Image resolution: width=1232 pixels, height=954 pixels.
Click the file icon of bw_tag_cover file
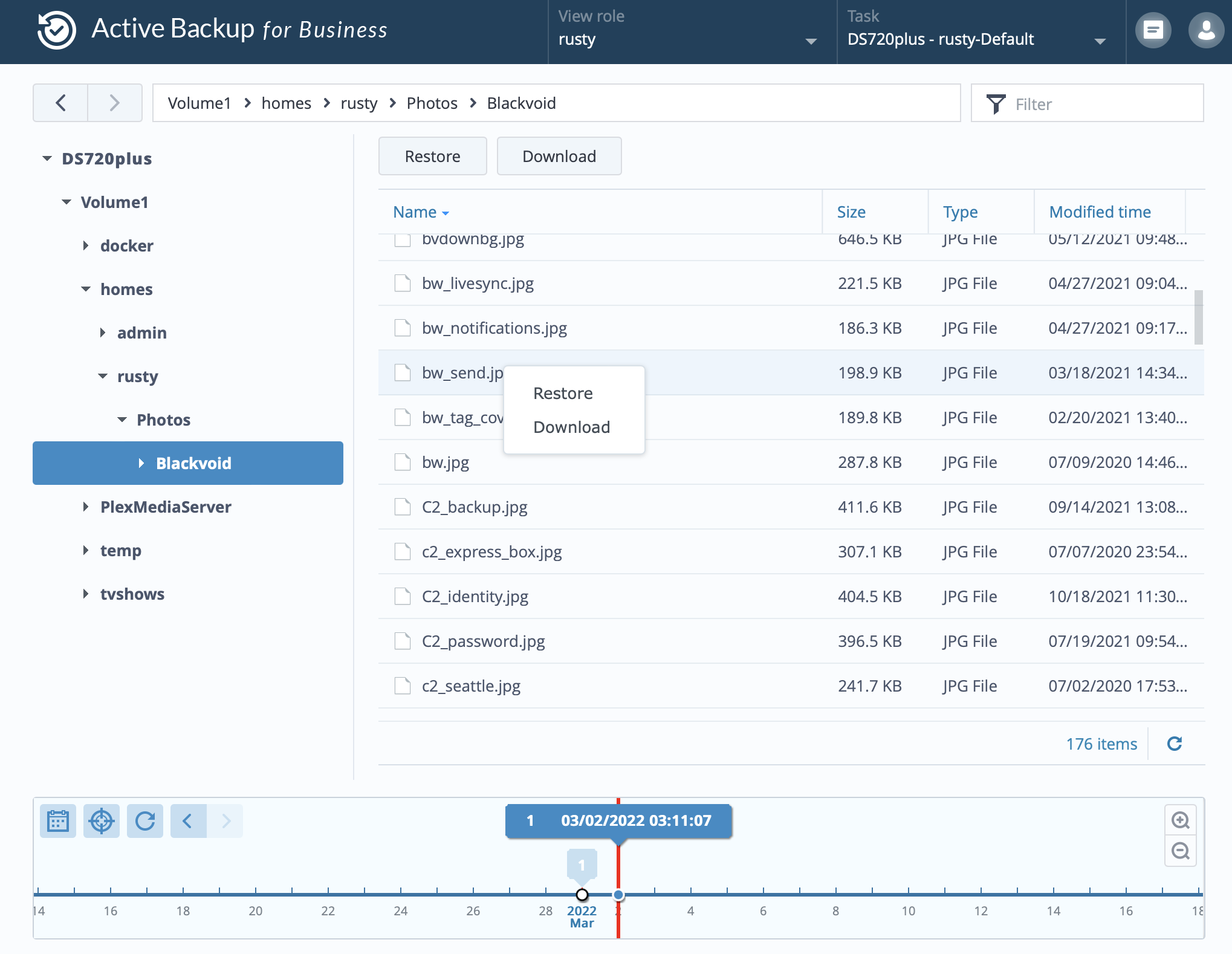(x=403, y=417)
